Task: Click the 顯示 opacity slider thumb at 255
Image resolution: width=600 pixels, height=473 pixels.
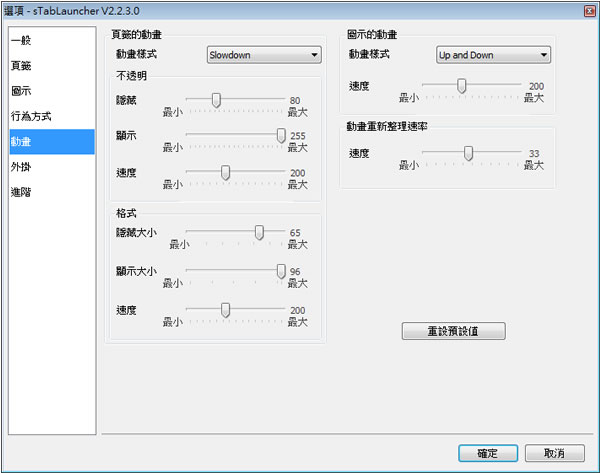Action: click(x=281, y=135)
